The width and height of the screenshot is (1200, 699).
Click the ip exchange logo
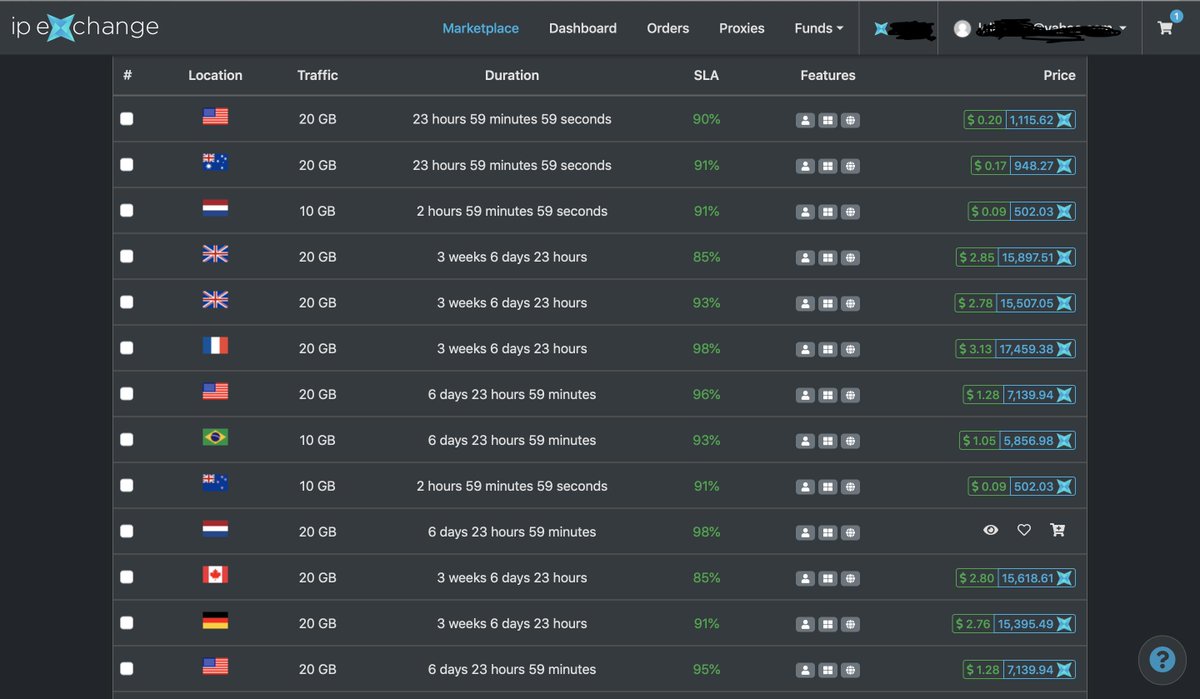pyautogui.click(x=85, y=28)
